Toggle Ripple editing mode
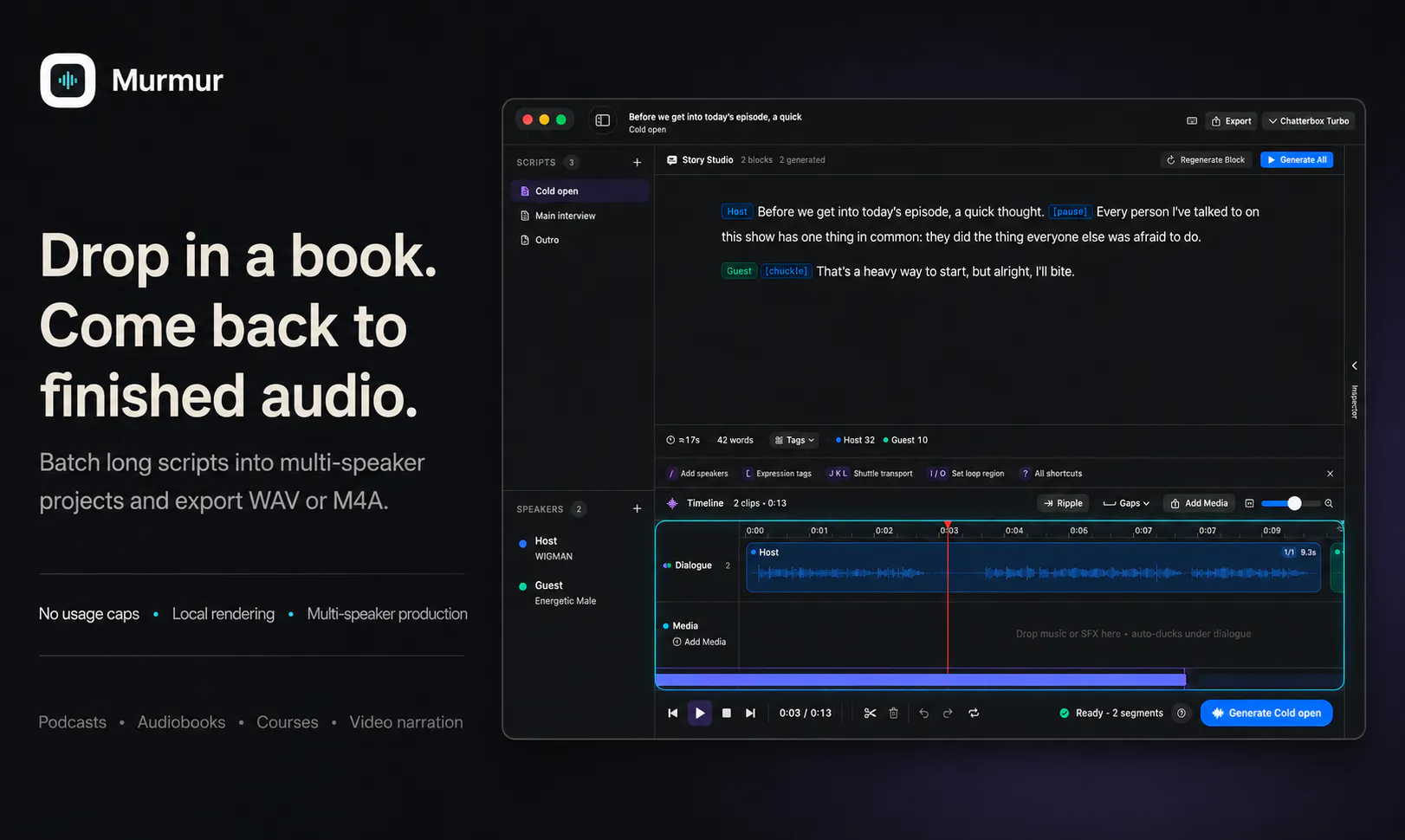 [x=1063, y=503]
